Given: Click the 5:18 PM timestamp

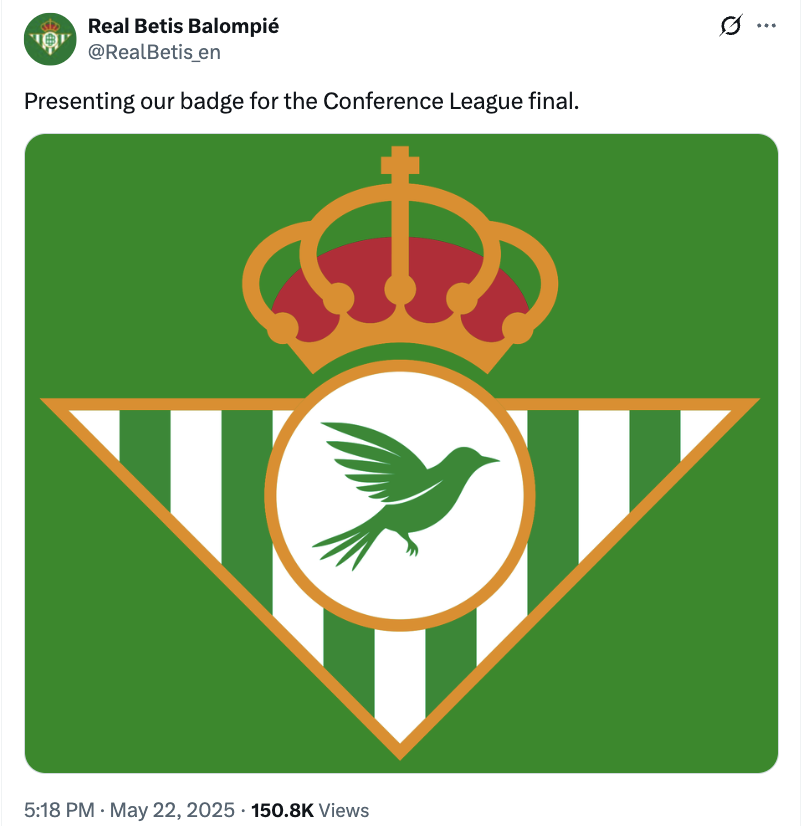Looking at the screenshot, I should click(58, 809).
